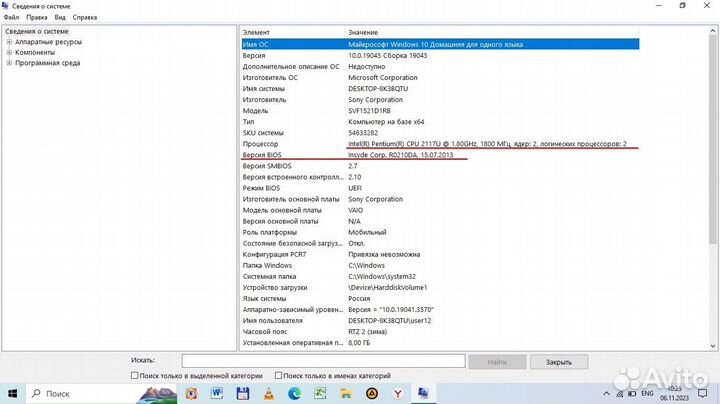Select the 'Процессор' row

[440, 144]
